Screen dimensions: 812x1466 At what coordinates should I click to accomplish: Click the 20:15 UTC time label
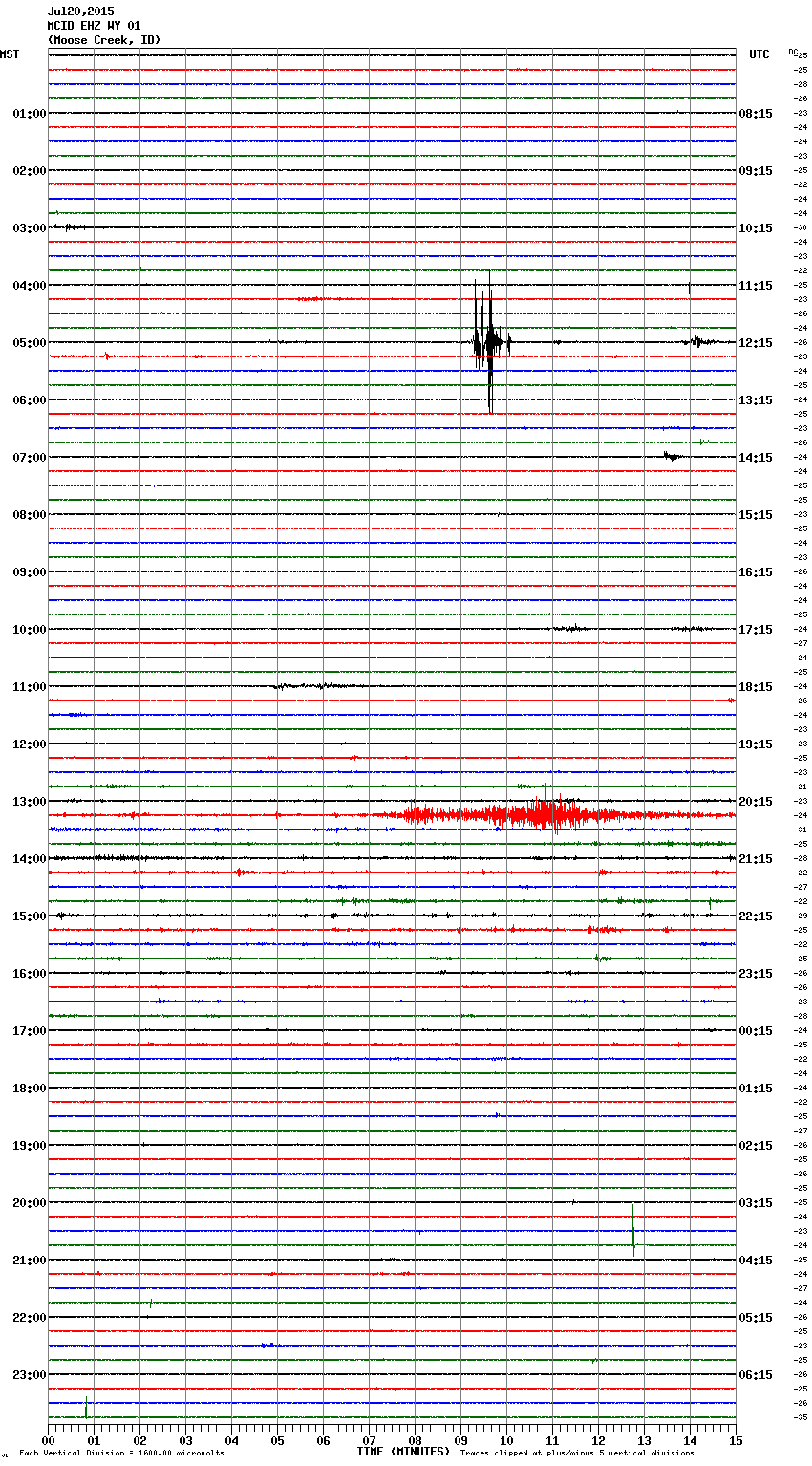point(756,802)
